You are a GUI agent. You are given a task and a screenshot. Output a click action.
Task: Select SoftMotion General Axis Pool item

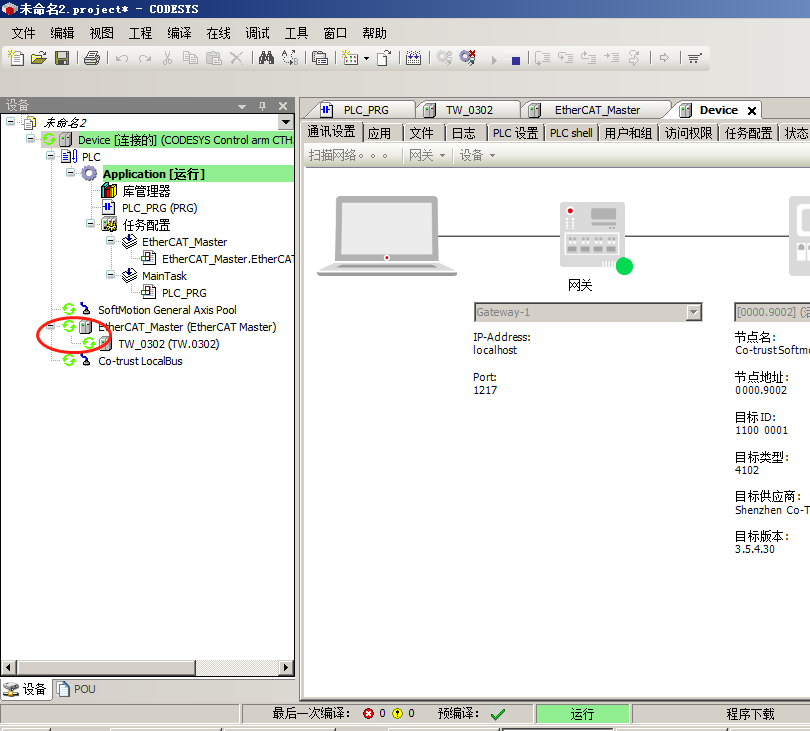click(167, 310)
